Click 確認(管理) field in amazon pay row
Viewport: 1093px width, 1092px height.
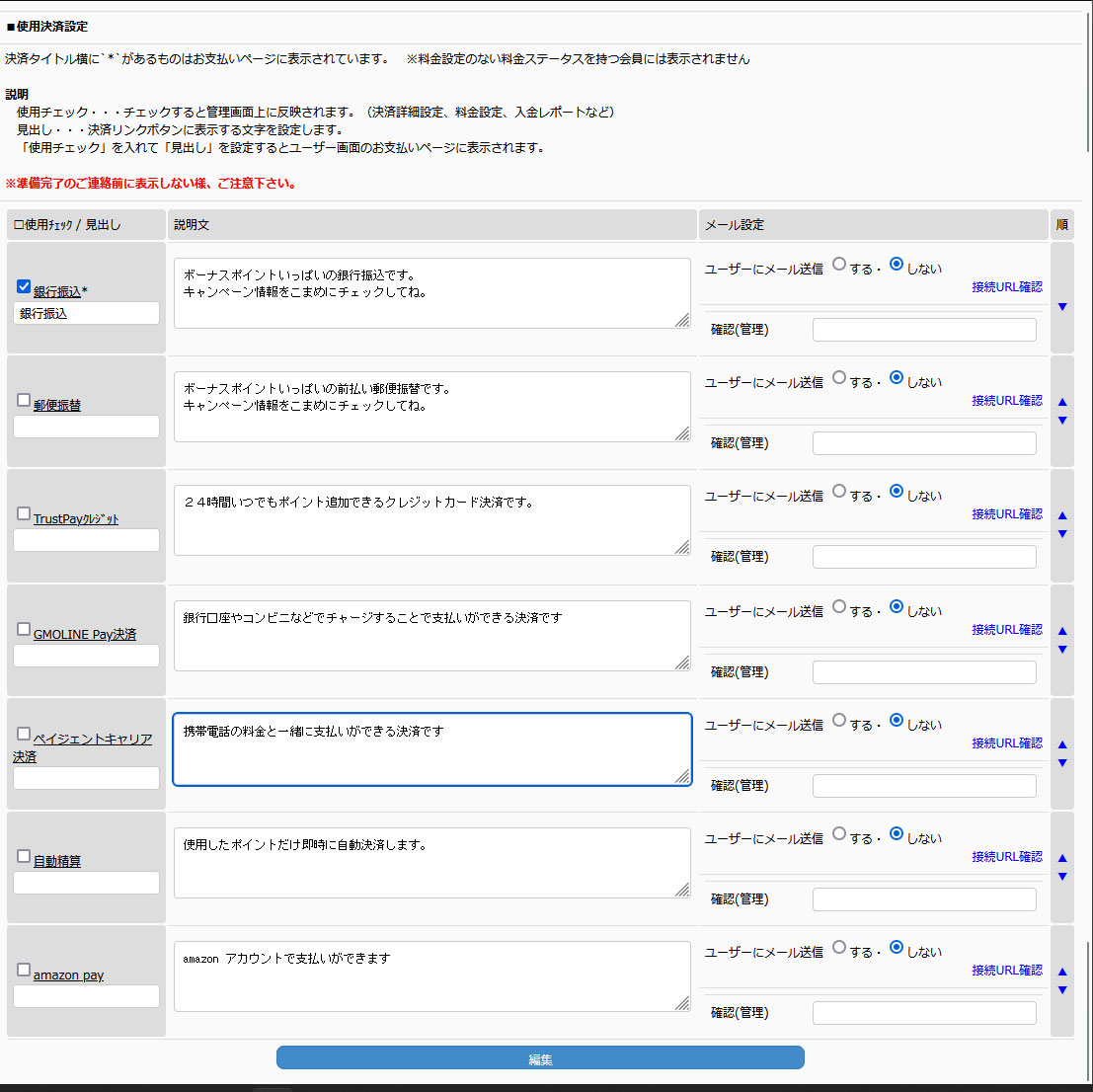924,1013
